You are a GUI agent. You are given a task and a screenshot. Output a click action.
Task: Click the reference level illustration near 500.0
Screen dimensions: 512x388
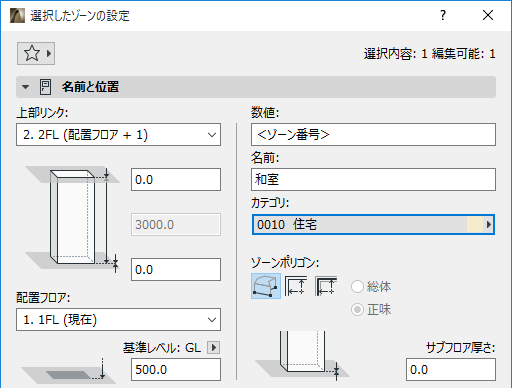[x=68, y=371]
